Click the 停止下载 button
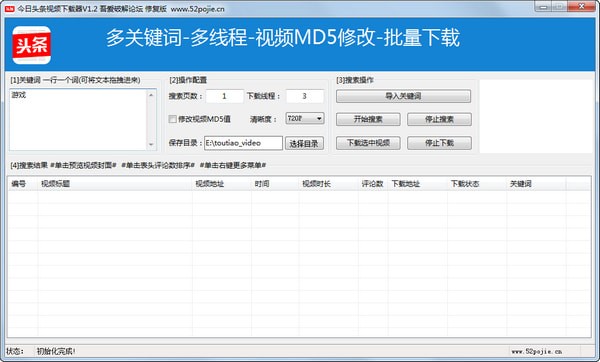Screen dimensions: 600x362 (439, 143)
